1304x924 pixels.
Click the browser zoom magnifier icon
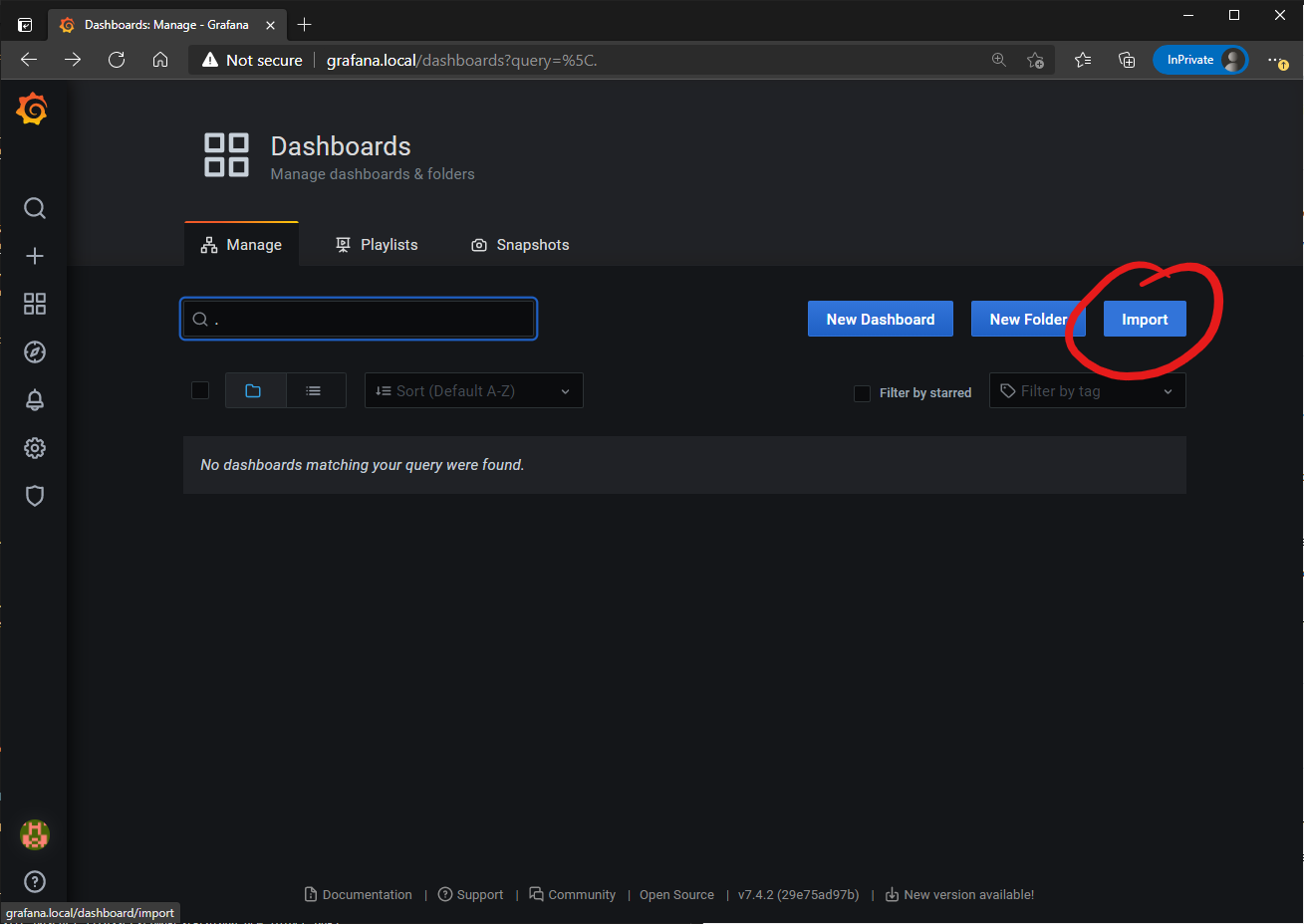(x=999, y=60)
